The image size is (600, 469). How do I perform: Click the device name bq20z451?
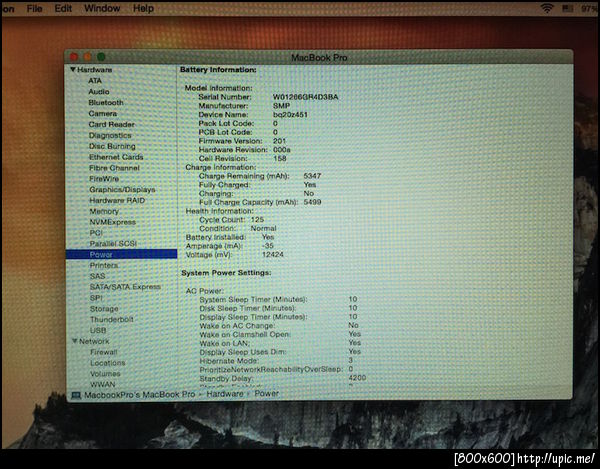pyautogui.click(x=290, y=115)
